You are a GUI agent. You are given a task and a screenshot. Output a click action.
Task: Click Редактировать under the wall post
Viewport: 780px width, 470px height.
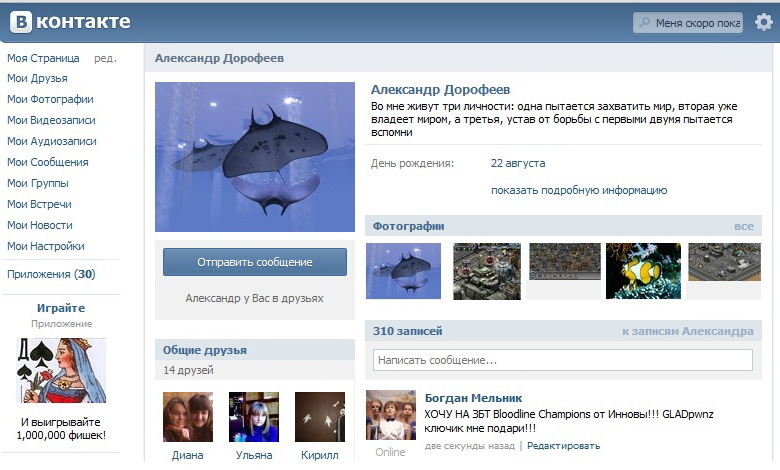pyautogui.click(x=564, y=446)
